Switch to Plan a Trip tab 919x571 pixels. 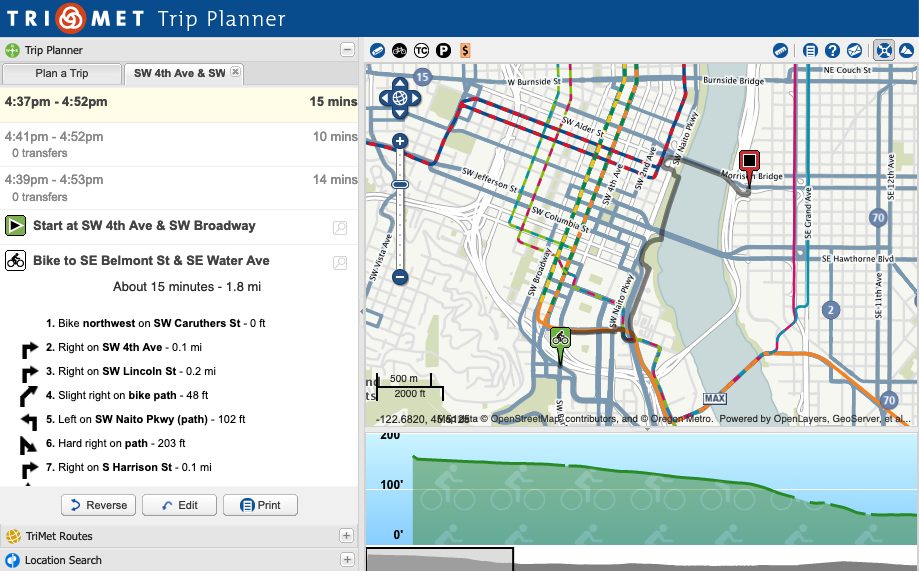point(62,73)
